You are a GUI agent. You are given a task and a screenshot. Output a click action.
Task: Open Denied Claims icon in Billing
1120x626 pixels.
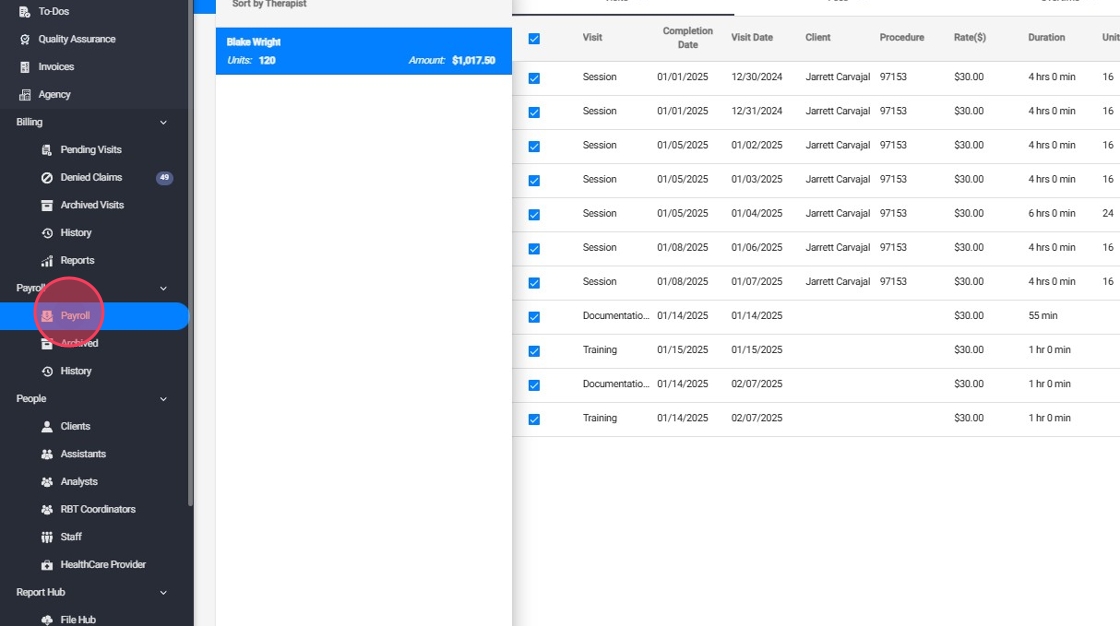pos(47,178)
